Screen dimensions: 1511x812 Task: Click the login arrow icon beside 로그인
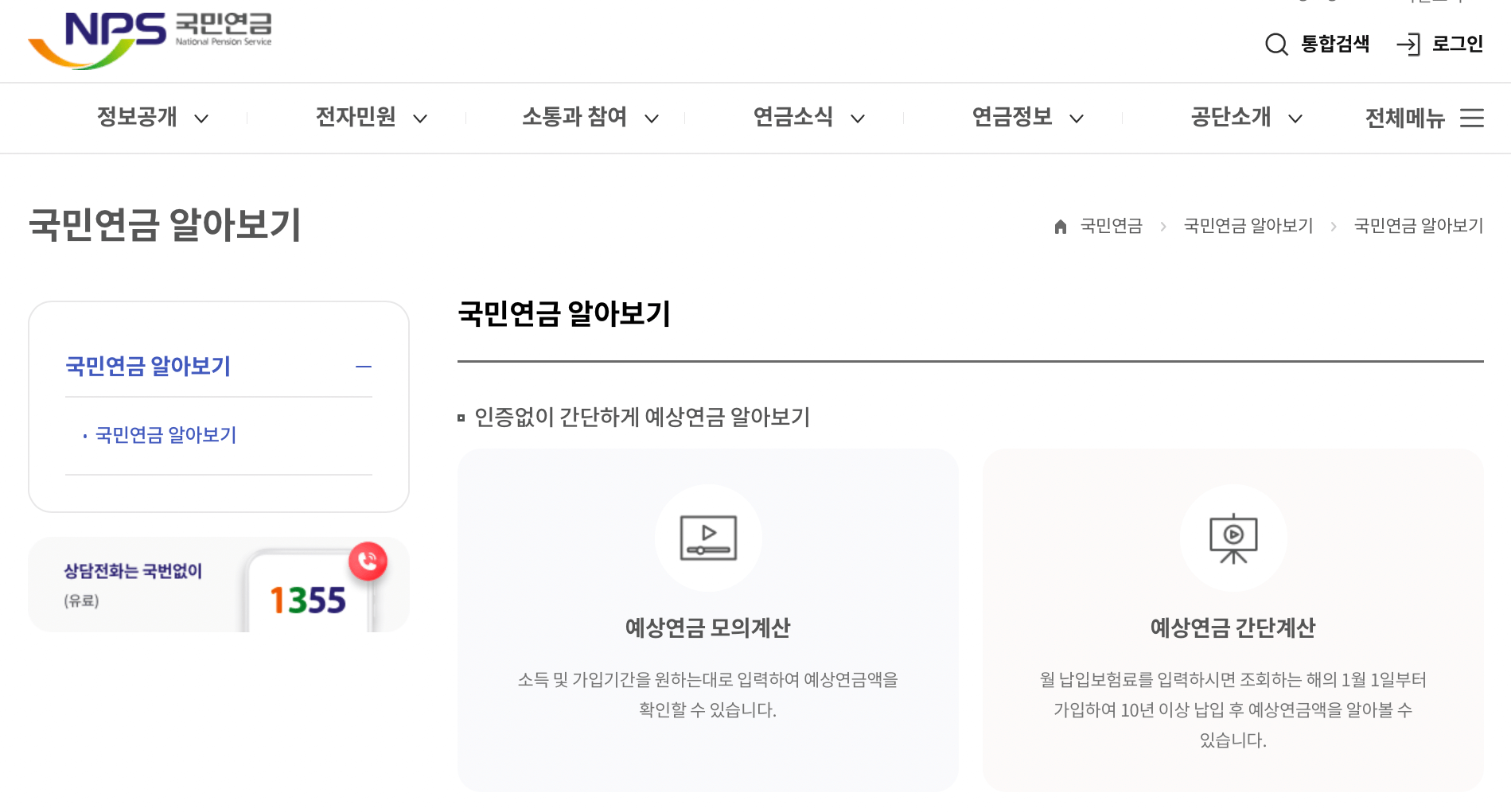click(x=1408, y=45)
